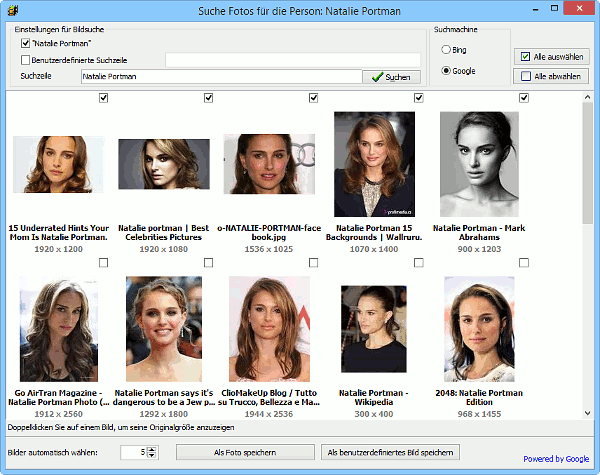Enable Benutzerdefinierte Suchzeile checkbox

coord(25,60)
